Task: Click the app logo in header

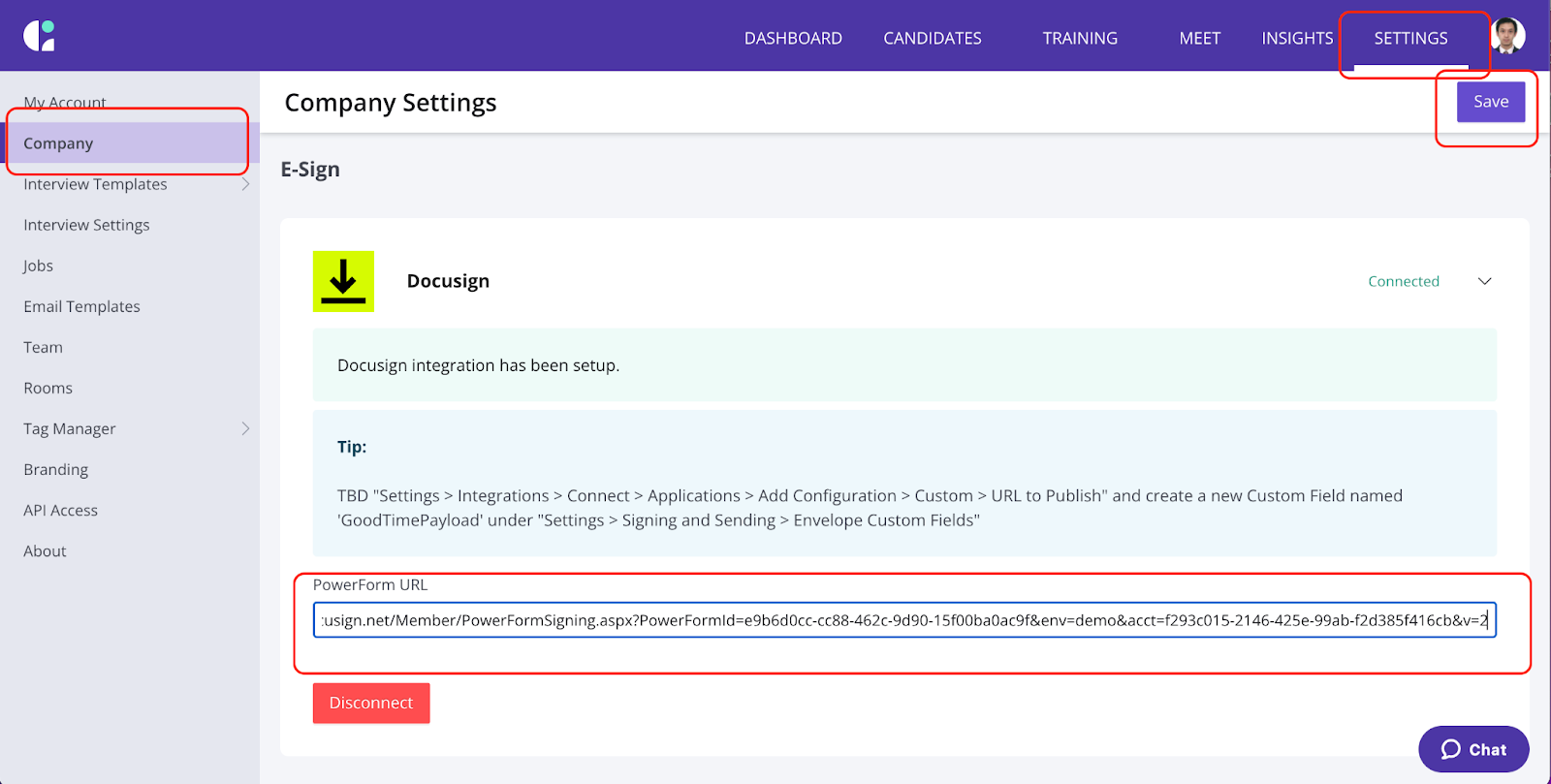Action: [x=39, y=36]
